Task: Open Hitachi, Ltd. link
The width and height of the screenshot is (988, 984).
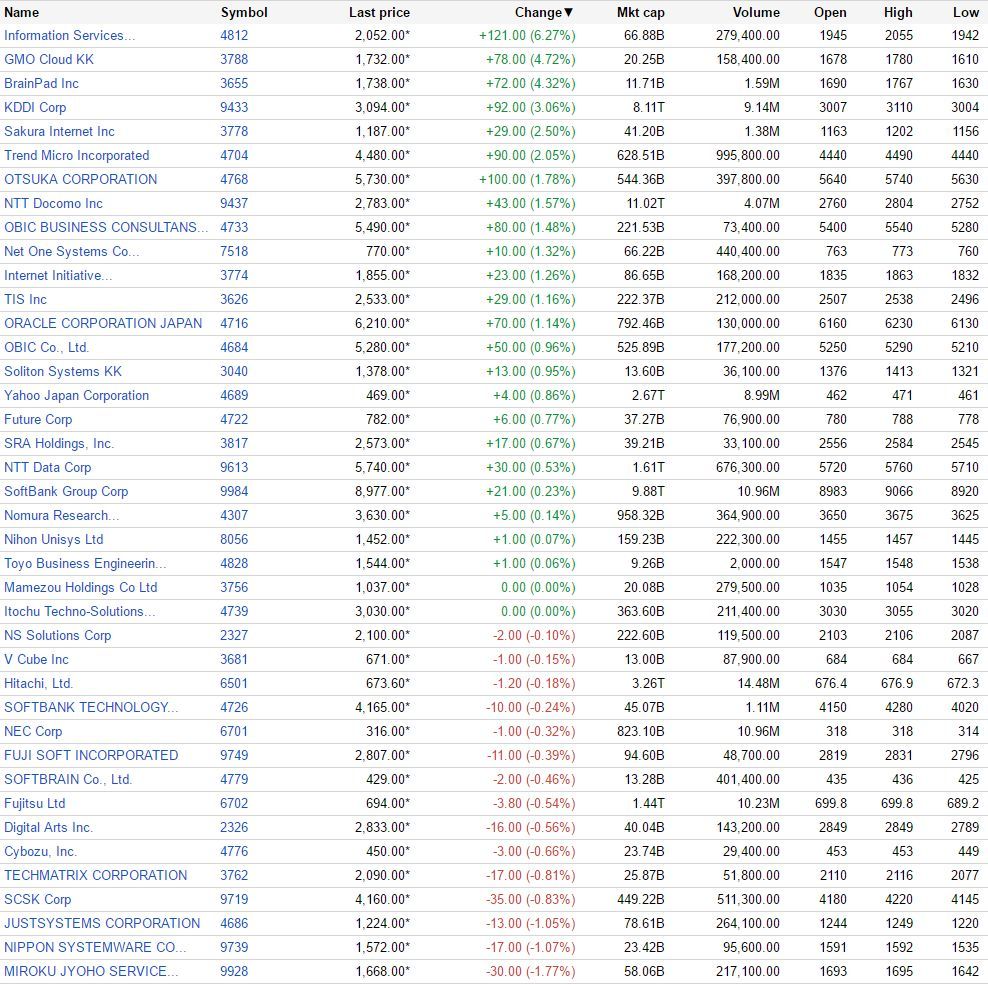Action: 38,683
